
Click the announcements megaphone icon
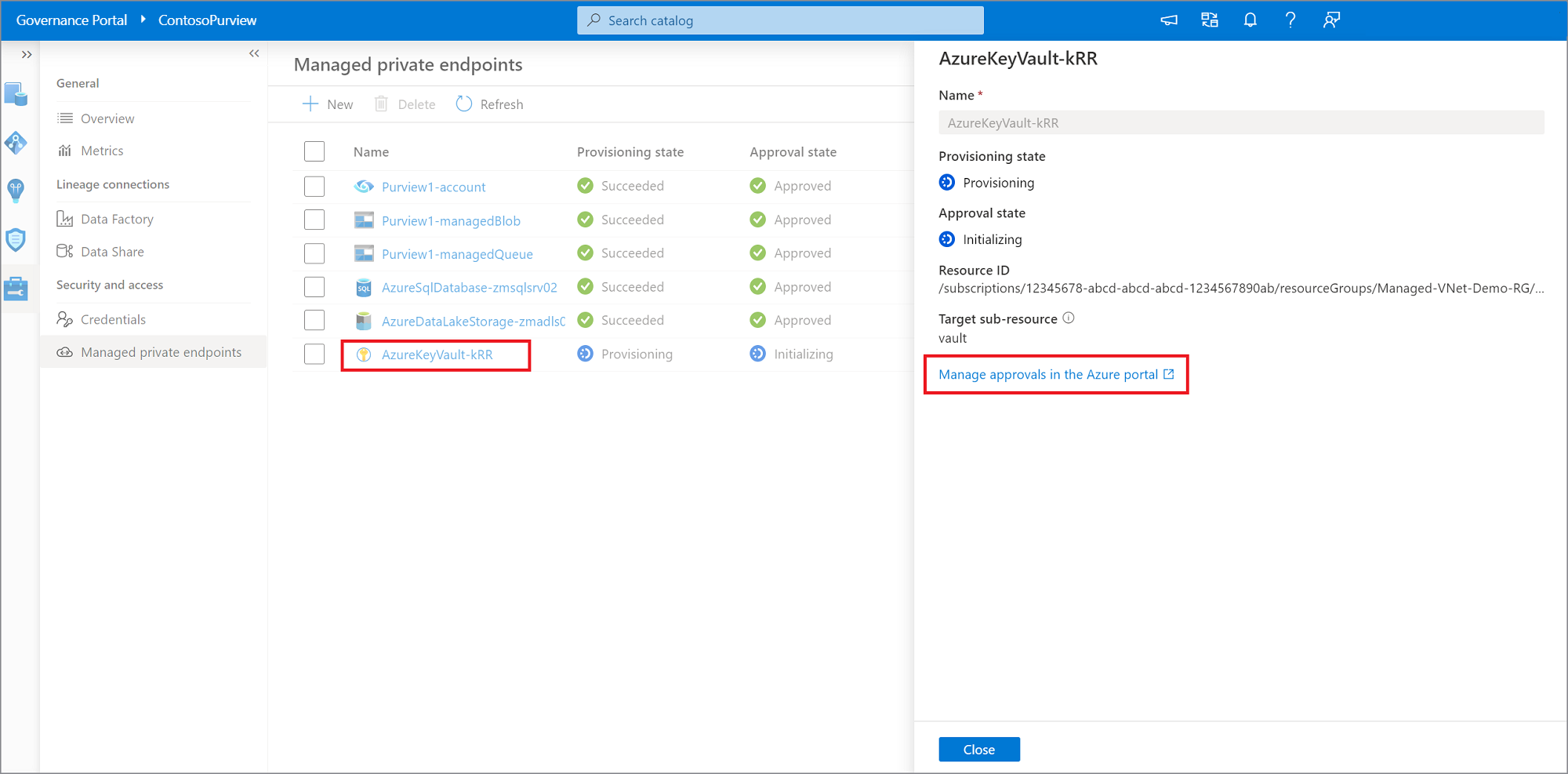(1169, 20)
